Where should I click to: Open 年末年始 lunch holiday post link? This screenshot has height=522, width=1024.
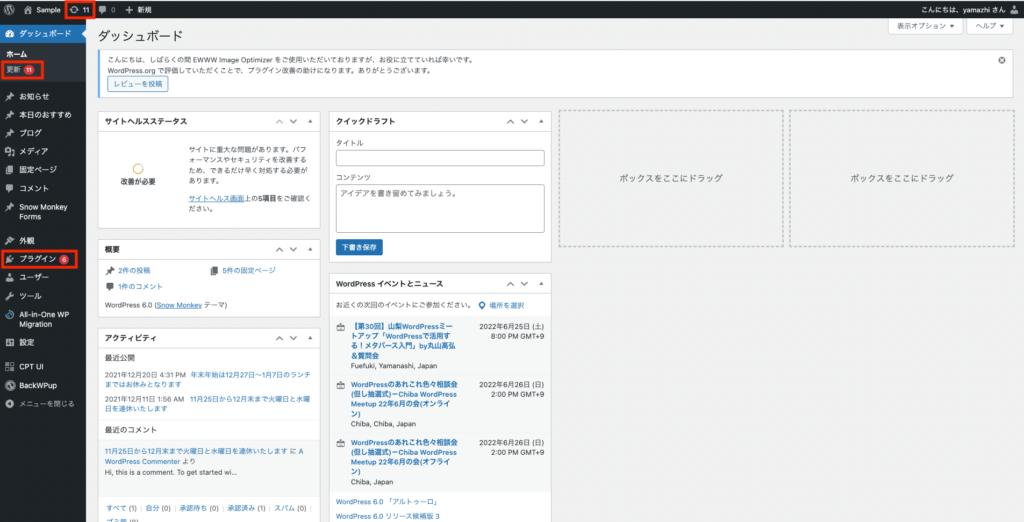pos(208,380)
